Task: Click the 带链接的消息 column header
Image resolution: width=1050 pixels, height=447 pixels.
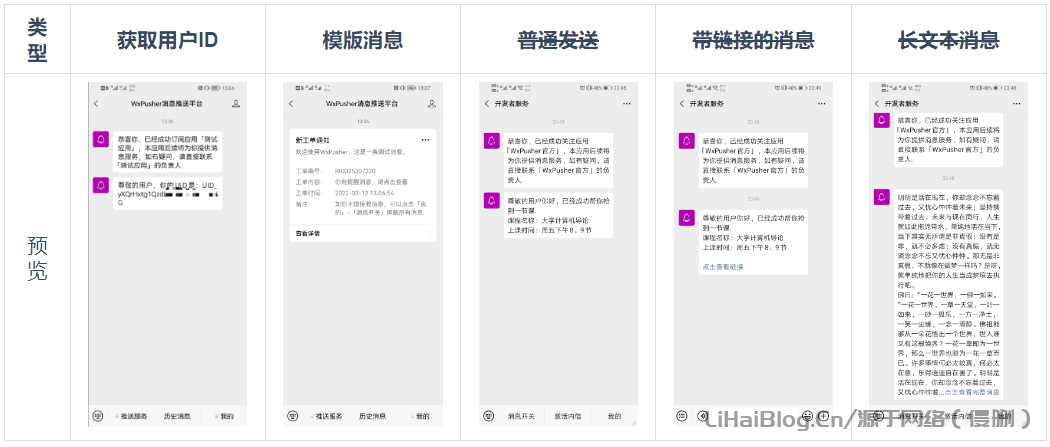Action: tap(753, 39)
